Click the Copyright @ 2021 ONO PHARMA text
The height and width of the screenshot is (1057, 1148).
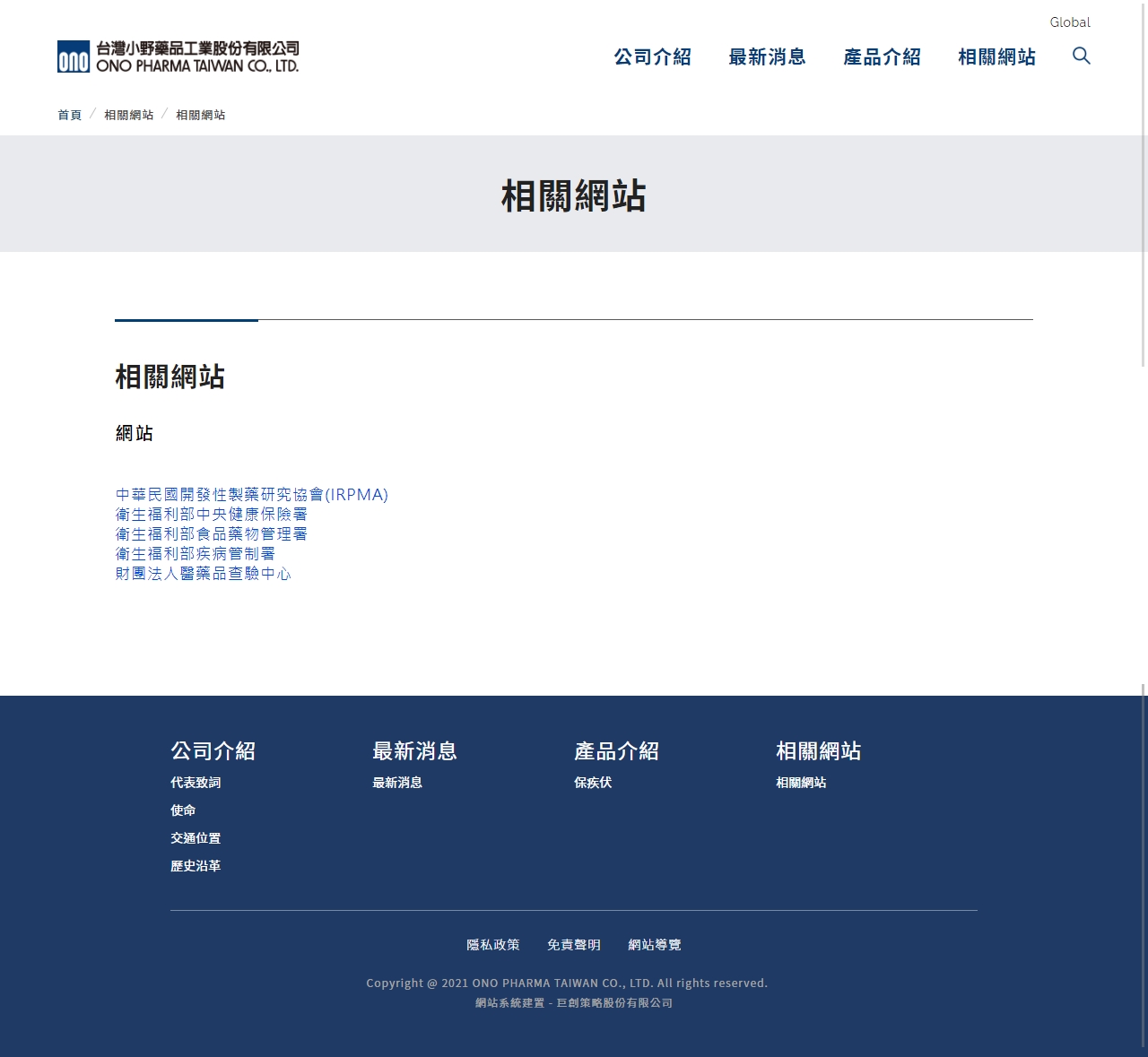567,983
